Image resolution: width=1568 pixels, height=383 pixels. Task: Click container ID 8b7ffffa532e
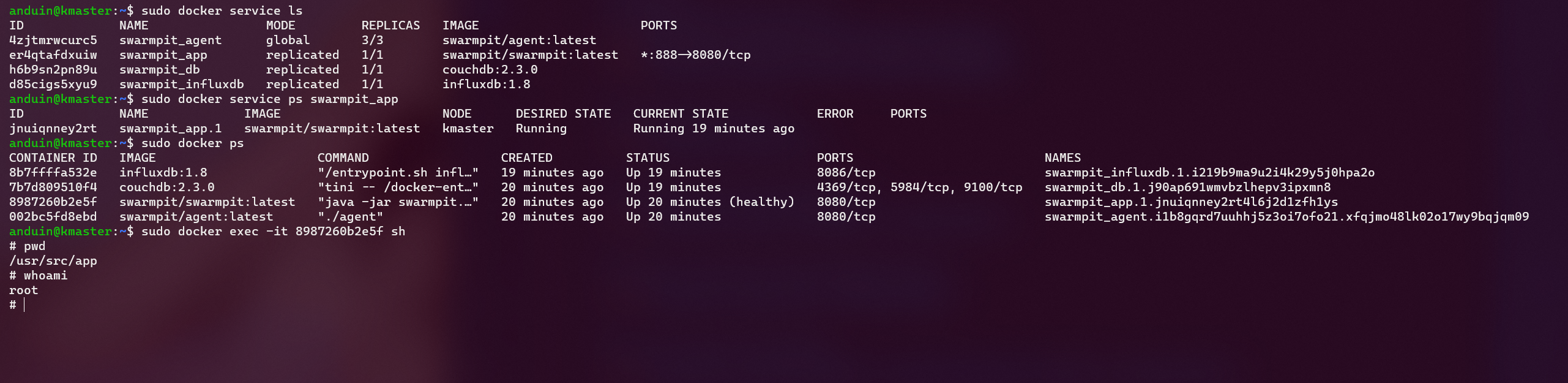click(53, 173)
